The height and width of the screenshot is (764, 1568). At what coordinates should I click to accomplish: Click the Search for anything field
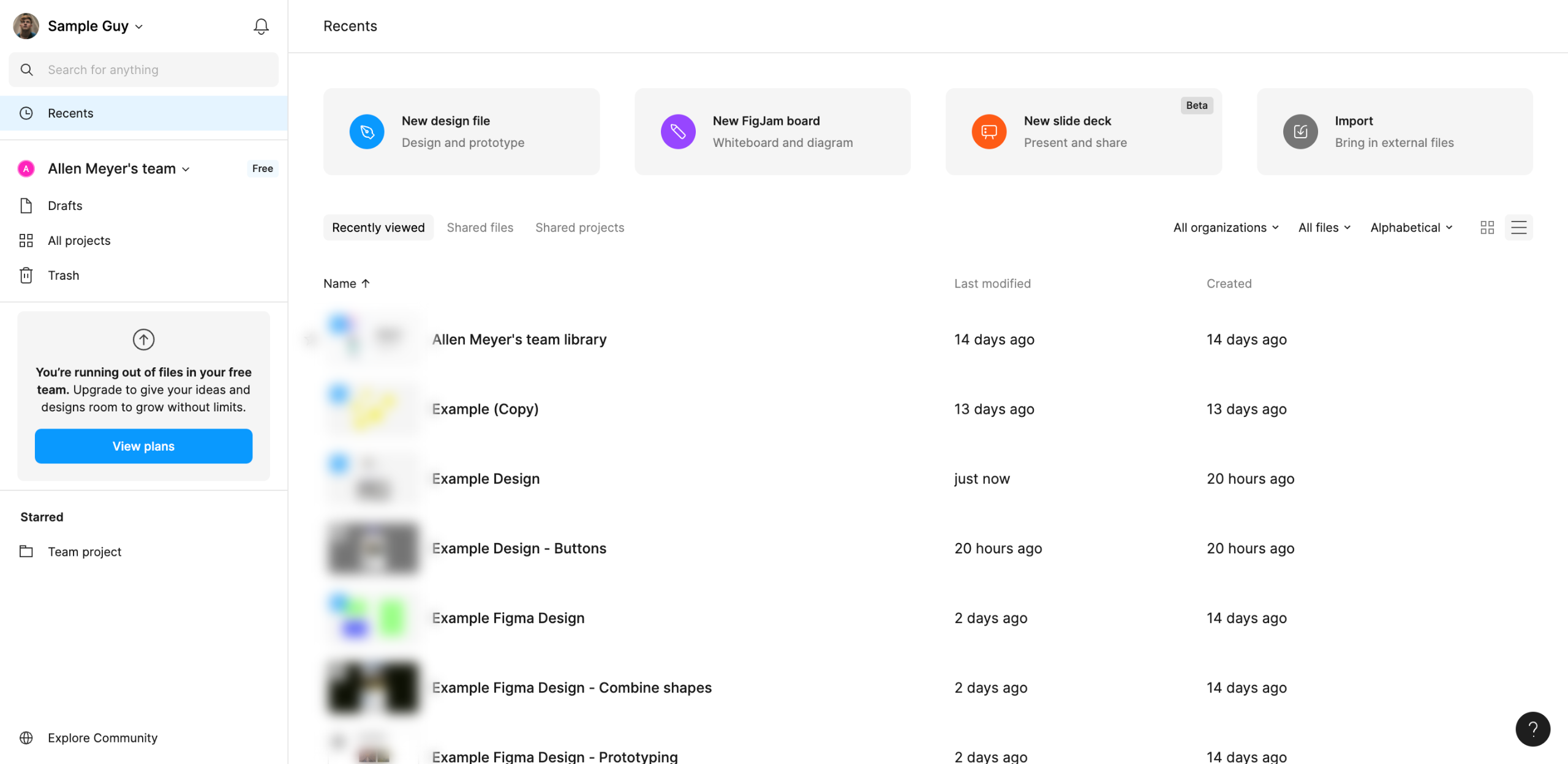click(x=143, y=70)
